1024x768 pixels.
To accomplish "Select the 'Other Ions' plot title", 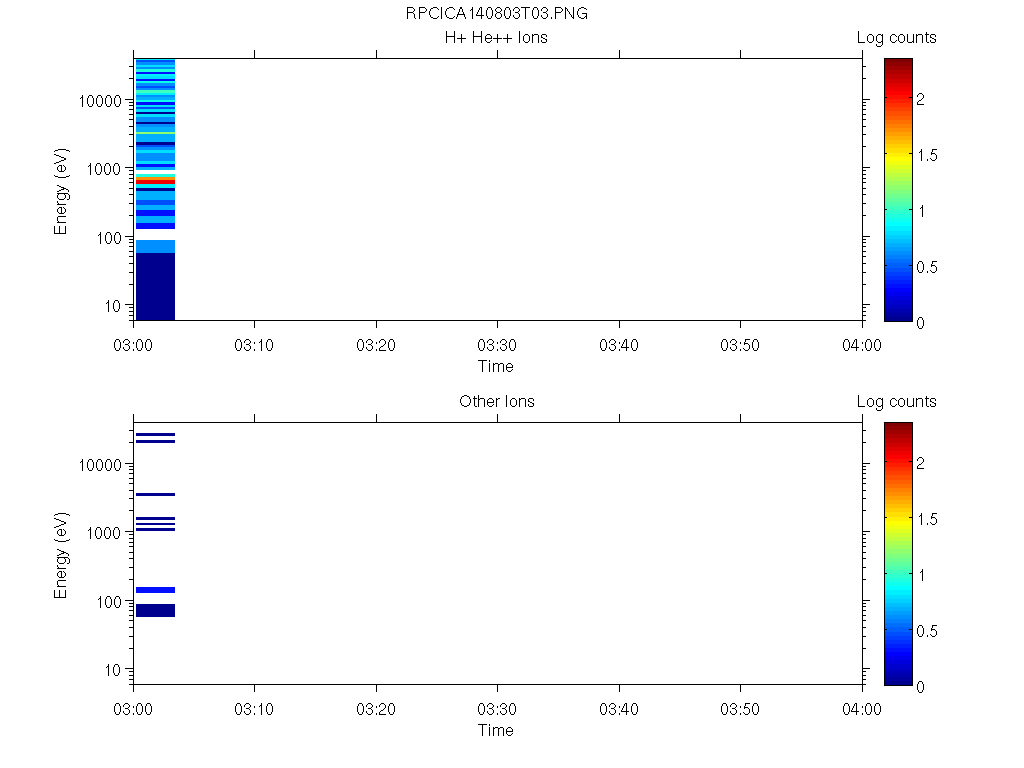I will tap(497, 401).
